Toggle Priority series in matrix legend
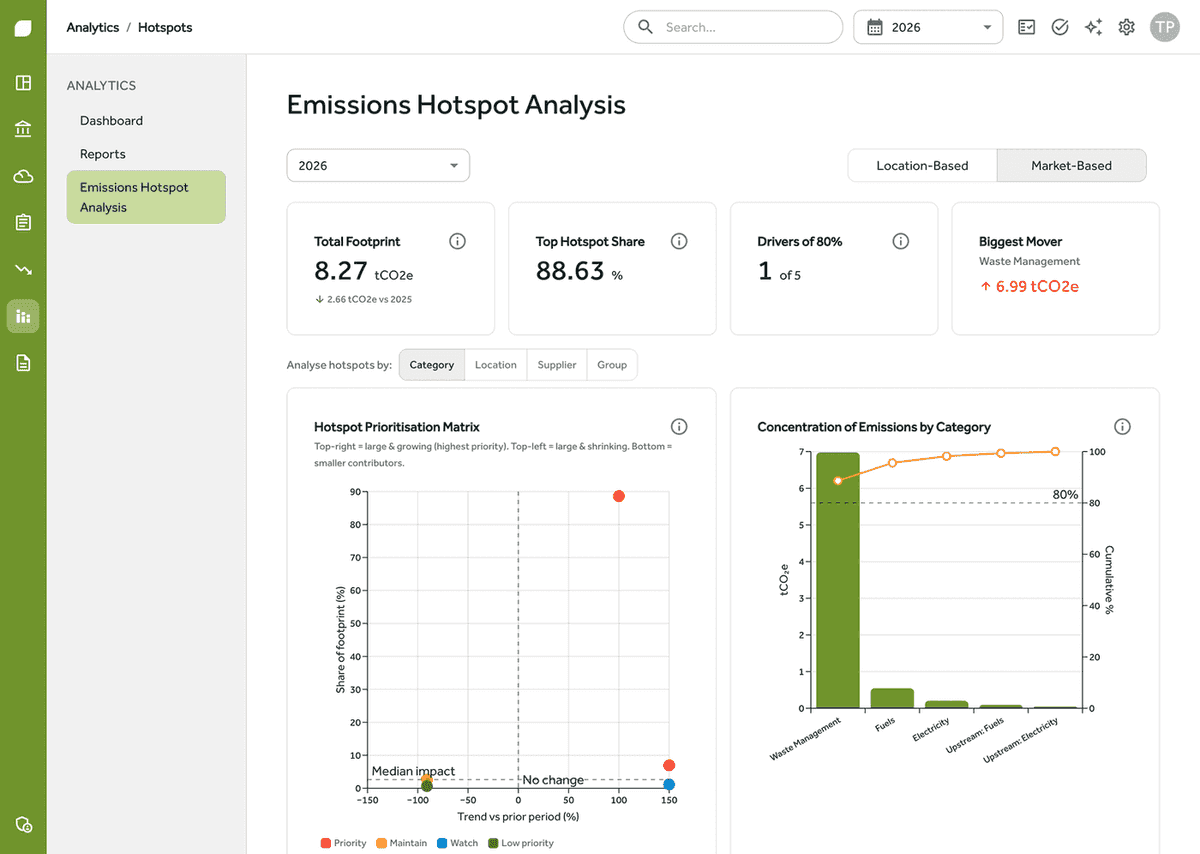 pyautogui.click(x=343, y=843)
